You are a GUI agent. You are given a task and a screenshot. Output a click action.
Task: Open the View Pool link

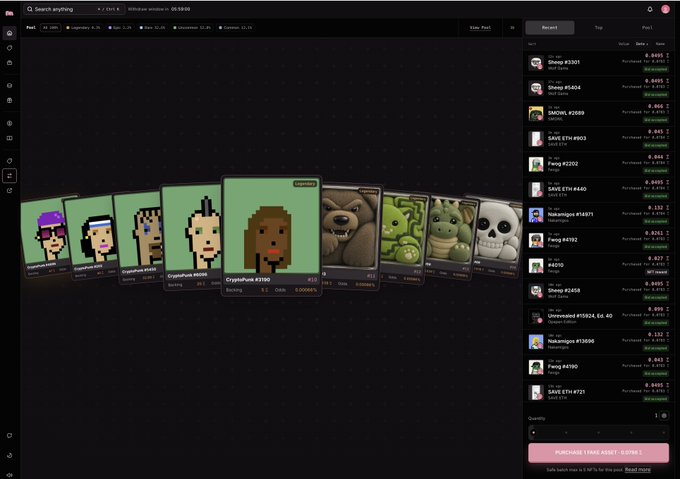(480, 28)
